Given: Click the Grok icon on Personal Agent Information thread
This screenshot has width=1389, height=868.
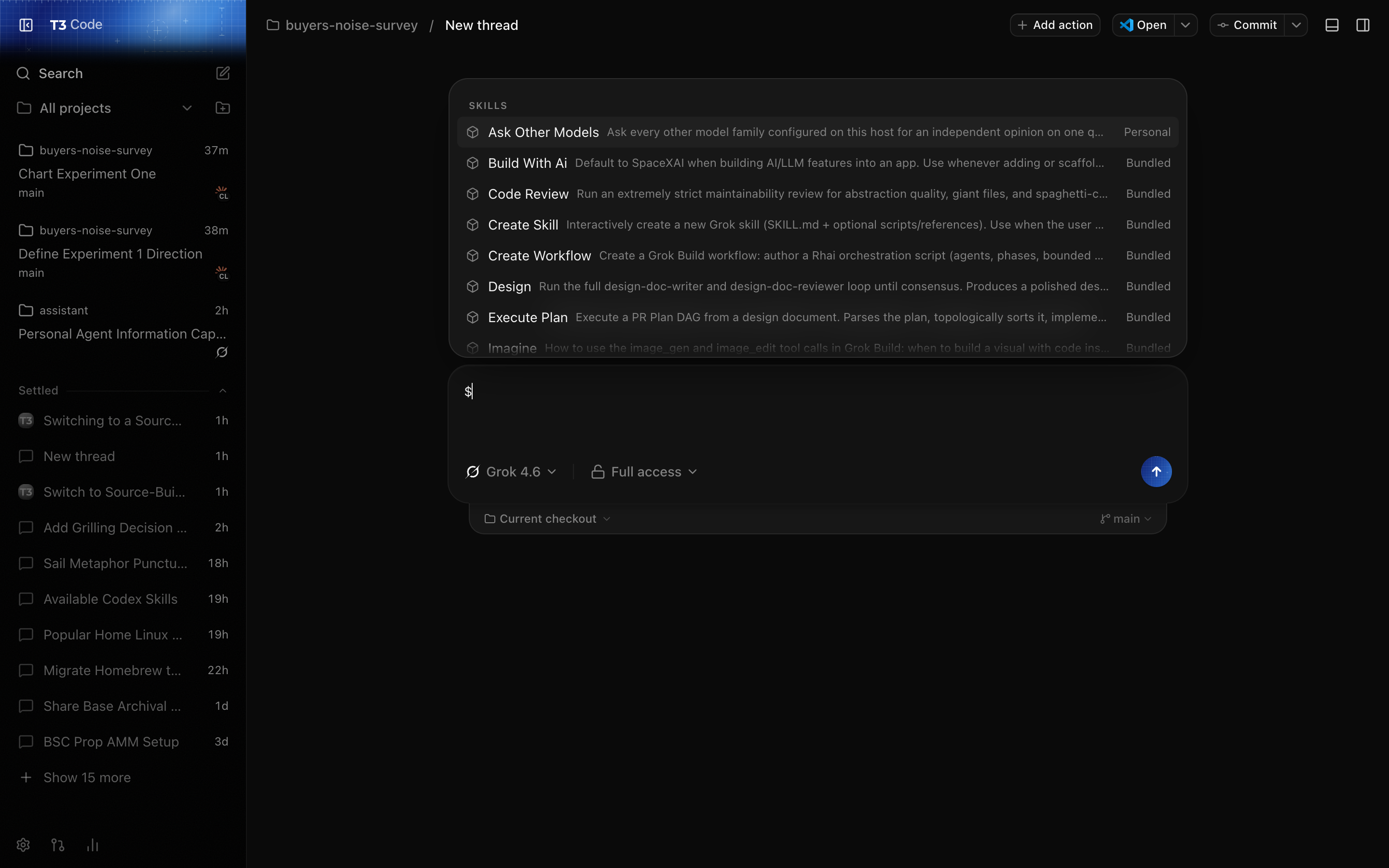Looking at the screenshot, I should 221,353.
